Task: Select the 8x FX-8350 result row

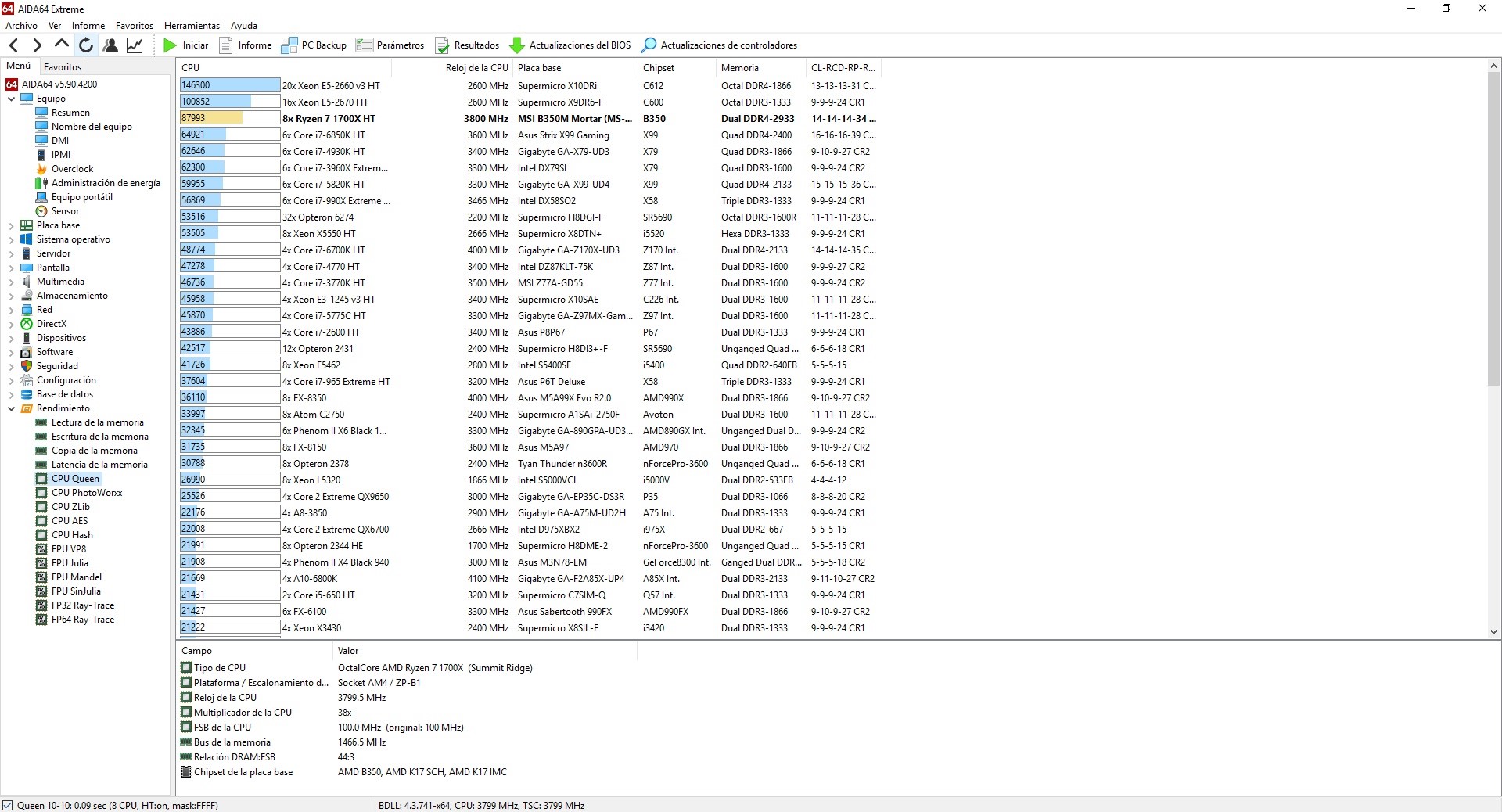Action: 528,398
